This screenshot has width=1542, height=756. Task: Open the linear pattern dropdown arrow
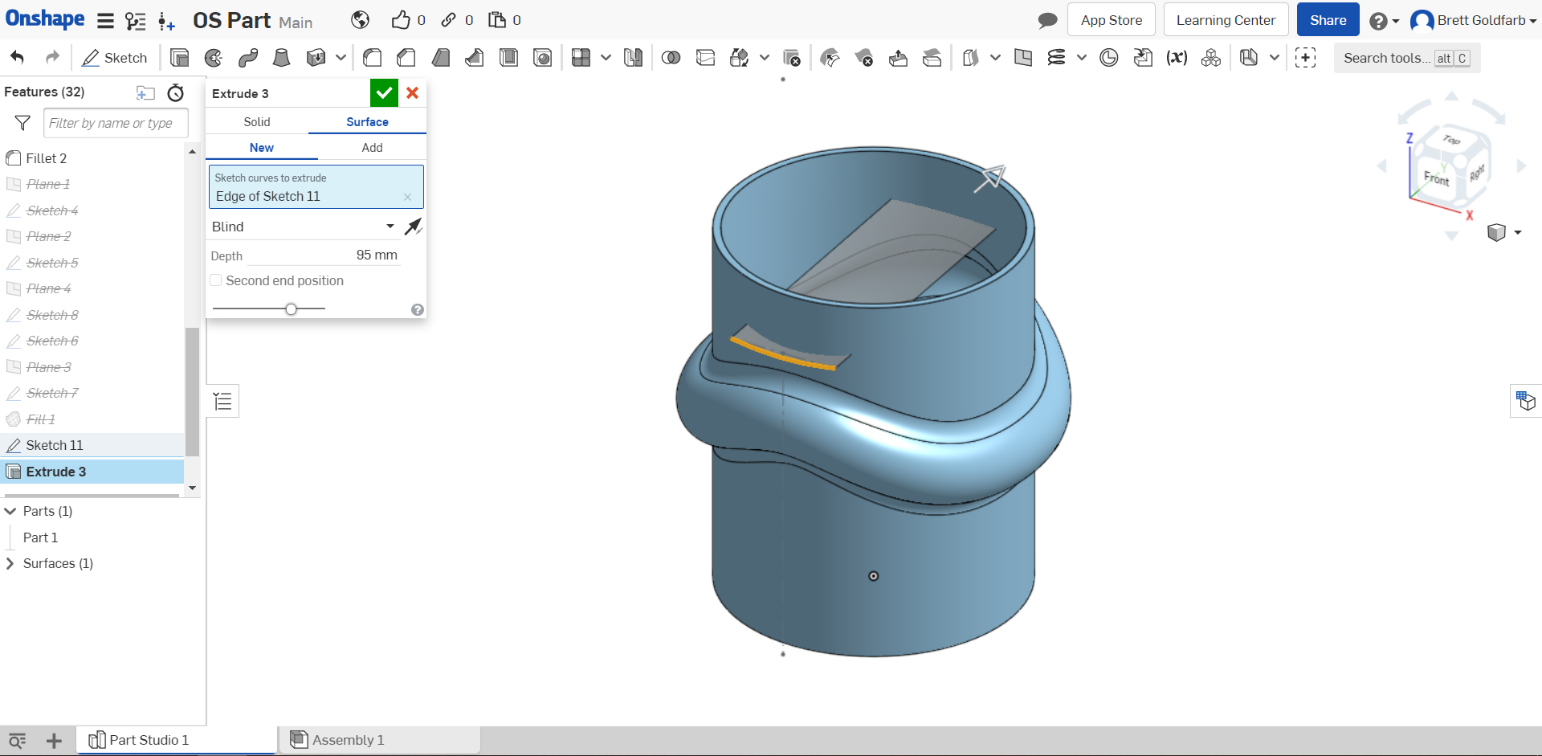[606, 57]
